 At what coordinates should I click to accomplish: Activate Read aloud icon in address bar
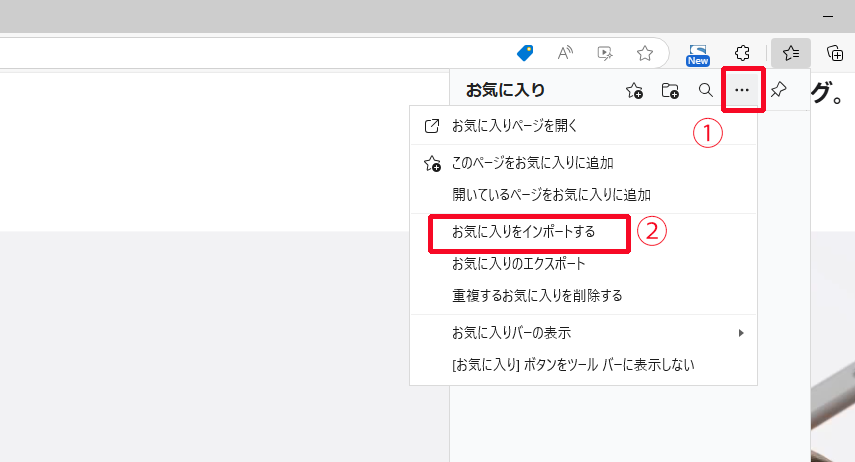tap(565, 53)
